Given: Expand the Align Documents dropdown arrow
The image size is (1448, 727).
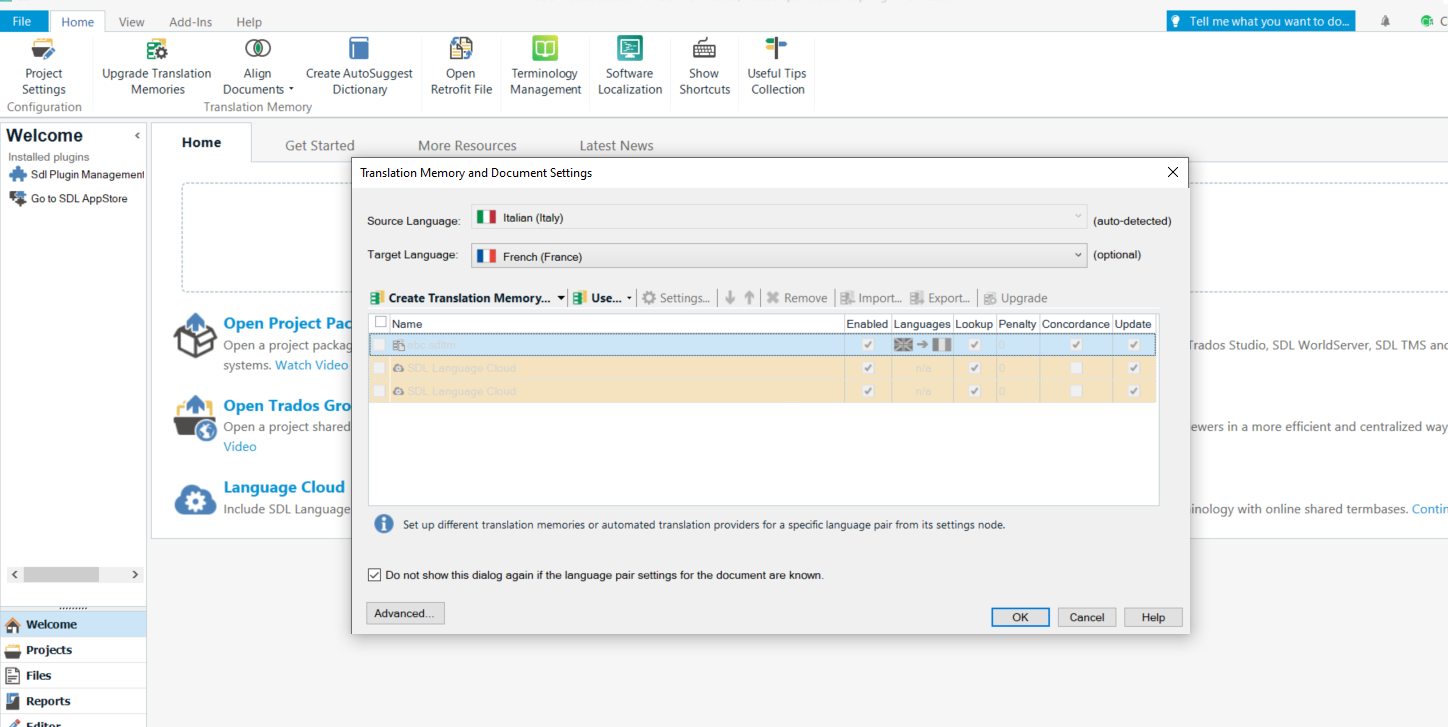Looking at the screenshot, I should (x=291, y=90).
